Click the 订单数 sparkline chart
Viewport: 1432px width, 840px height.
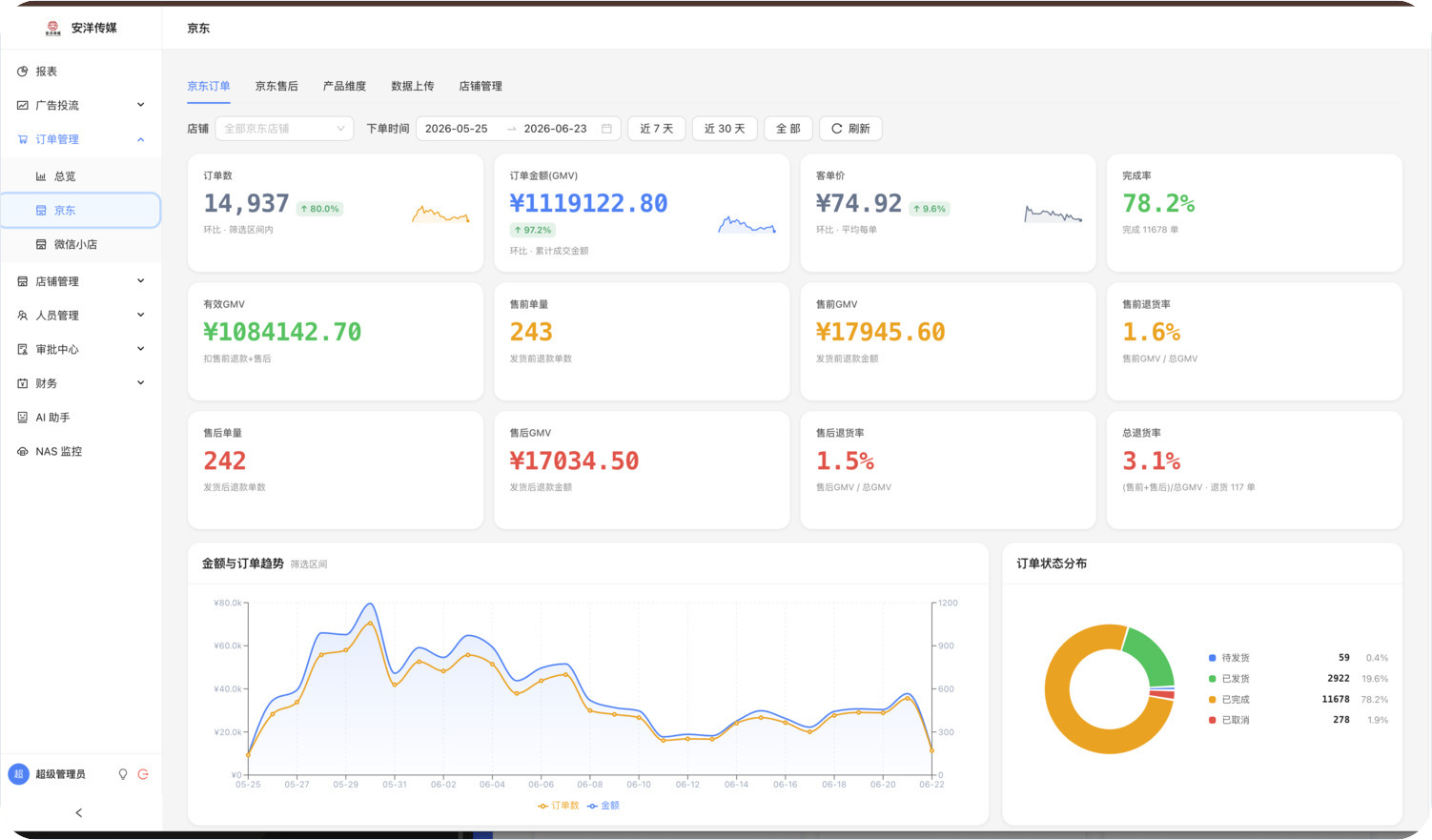[440, 215]
